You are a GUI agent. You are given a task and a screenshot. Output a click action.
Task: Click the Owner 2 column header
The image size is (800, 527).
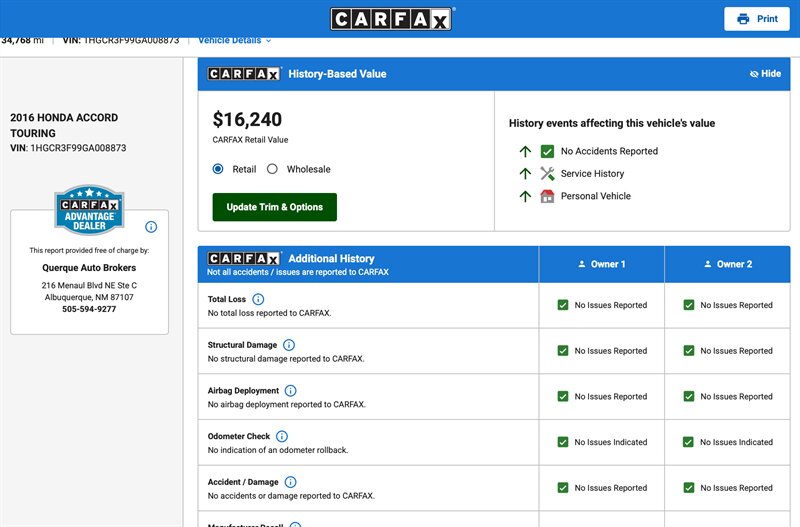point(728,264)
